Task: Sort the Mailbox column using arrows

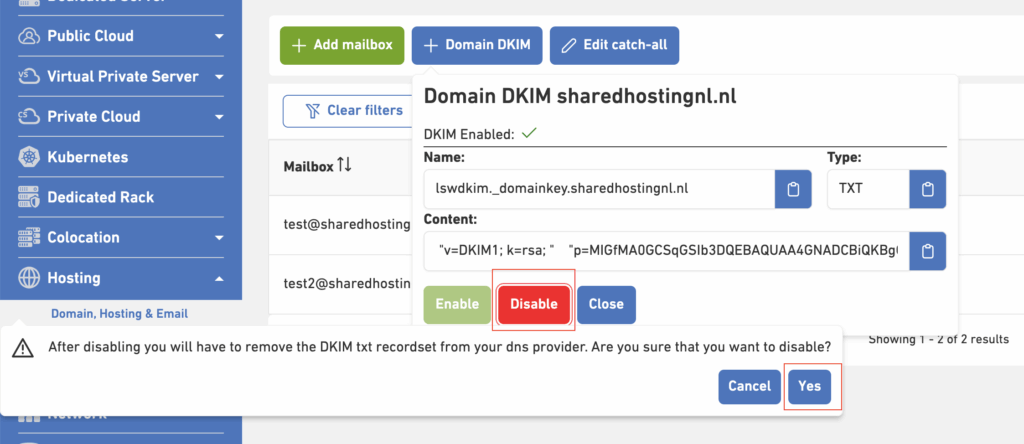Action: point(344,164)
